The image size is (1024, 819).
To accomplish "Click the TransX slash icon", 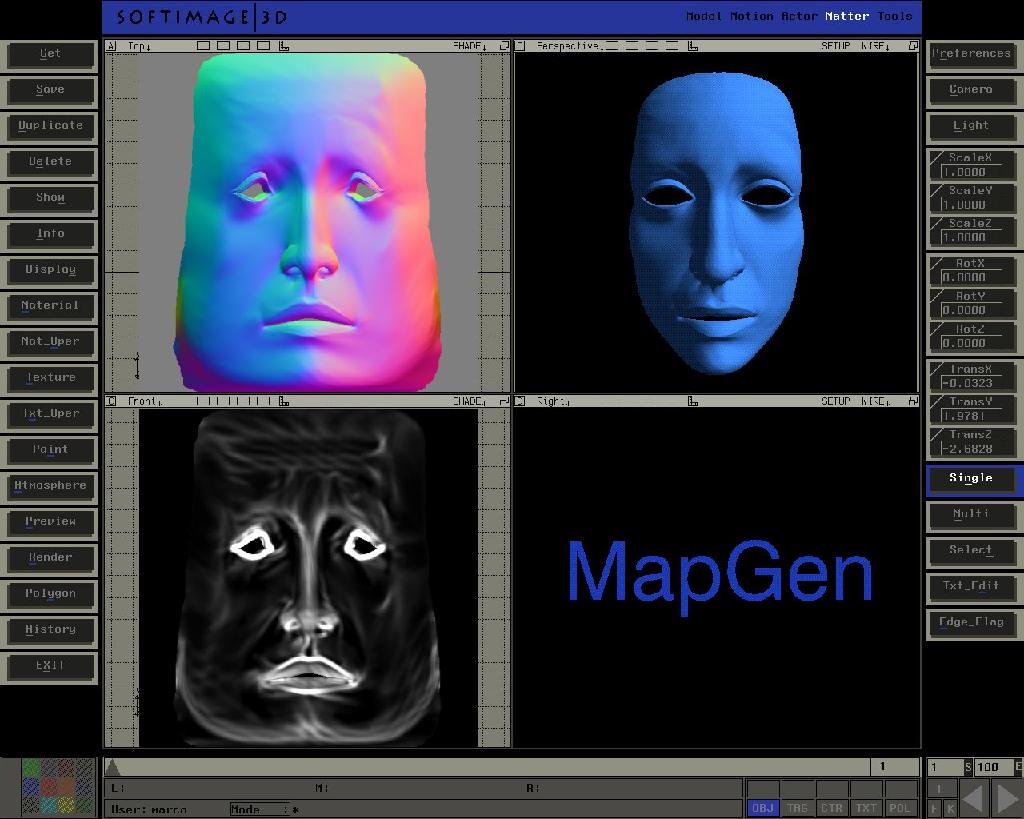I will pyautogui.click(x=937, y=369).
